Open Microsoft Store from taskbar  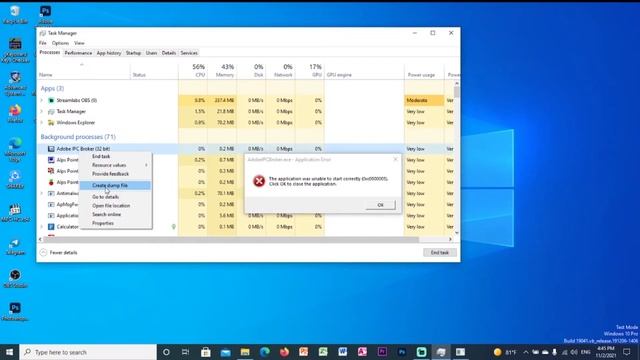pyautogui.click(x=205, y=352)
